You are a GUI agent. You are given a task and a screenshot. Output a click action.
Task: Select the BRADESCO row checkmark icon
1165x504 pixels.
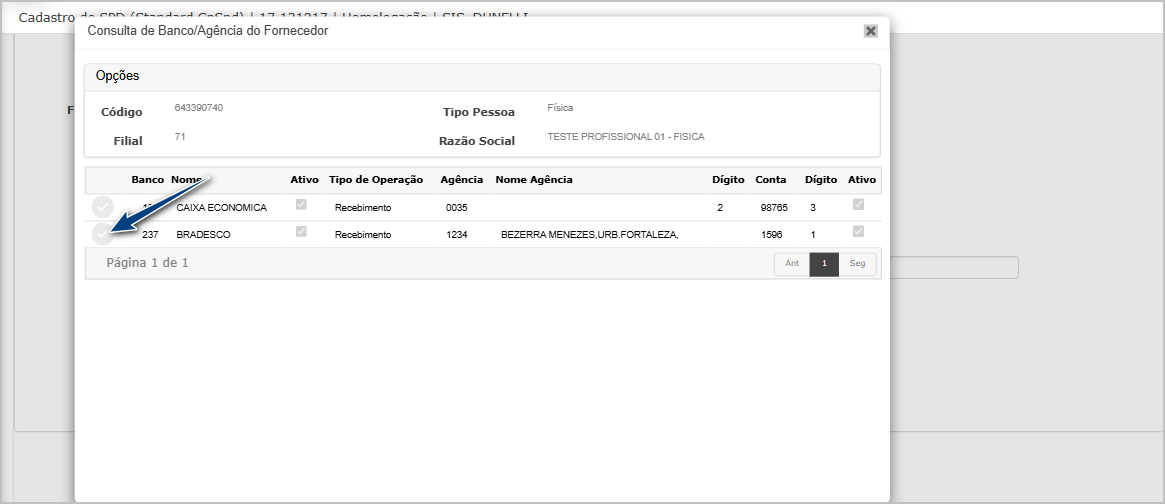tap(102, 234)
